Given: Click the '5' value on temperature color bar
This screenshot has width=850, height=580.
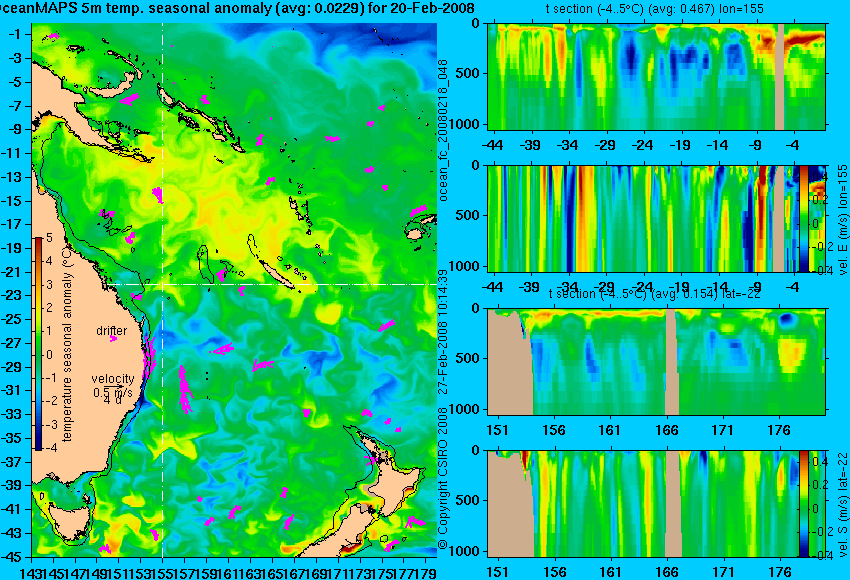Looking at the screenshot, I should click(x=49, y=237).
